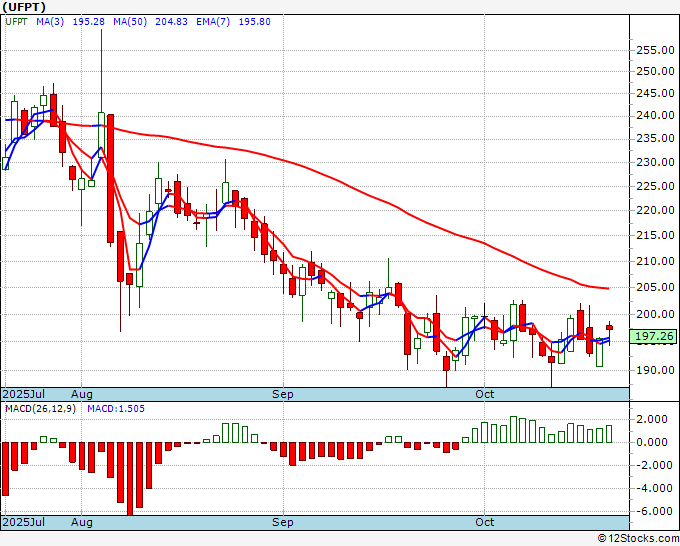Click the 230.00 price axis label

(x=655, y=162)
